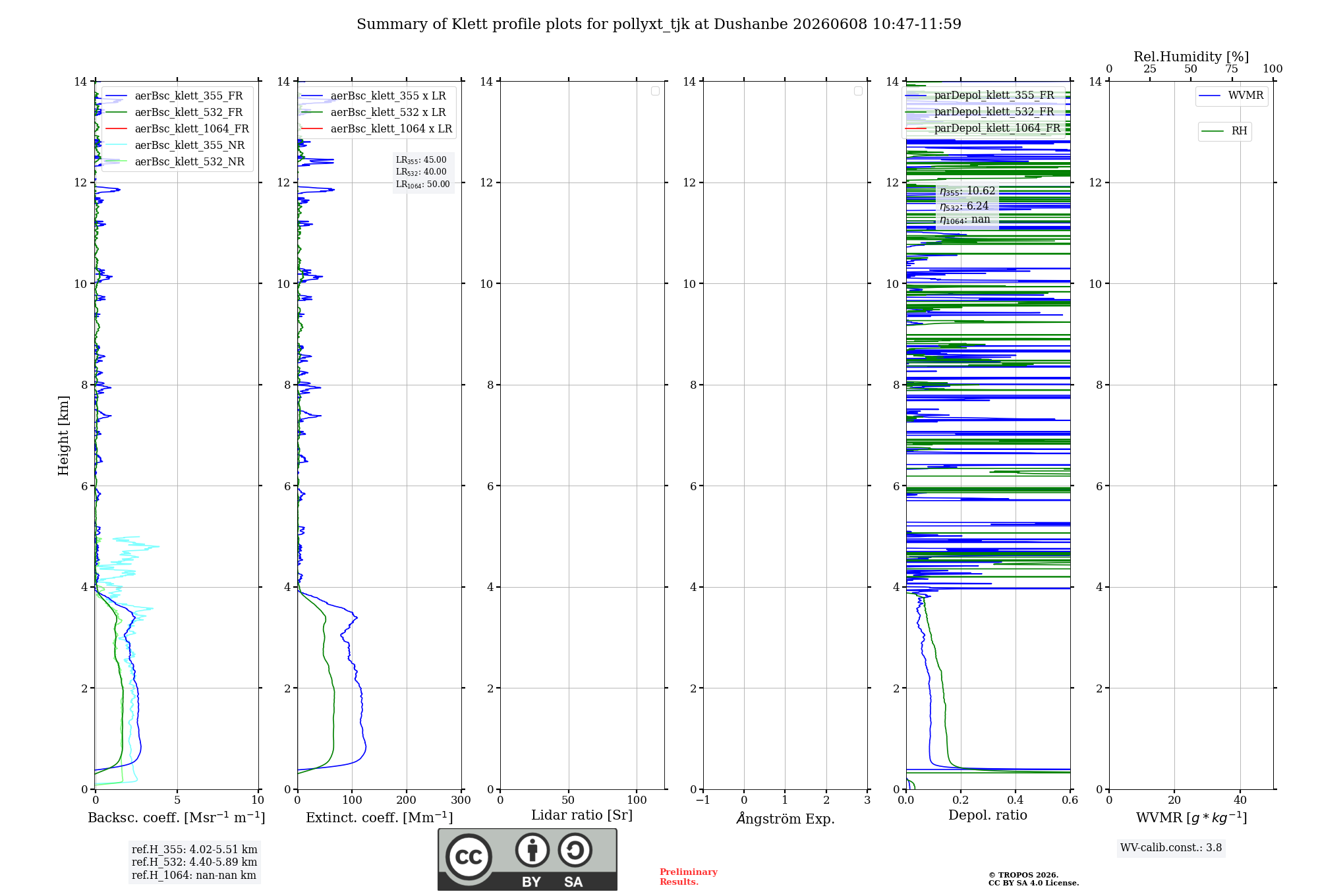Image resolution: width=1318 pixels, height=896 pixels.
Task: Click the 'Backsc. coeff.' x-axis label
Action: 177,818
